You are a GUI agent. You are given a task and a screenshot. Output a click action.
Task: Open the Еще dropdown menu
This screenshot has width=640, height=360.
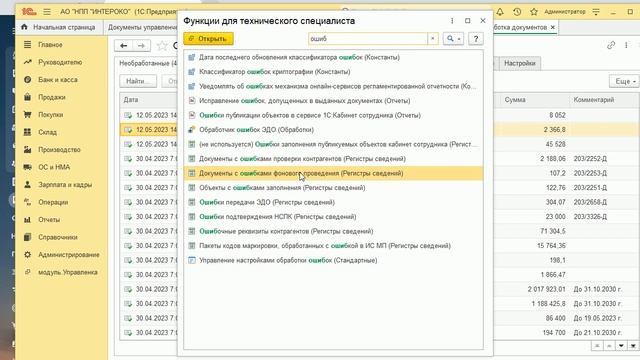(x=624, y=81)
